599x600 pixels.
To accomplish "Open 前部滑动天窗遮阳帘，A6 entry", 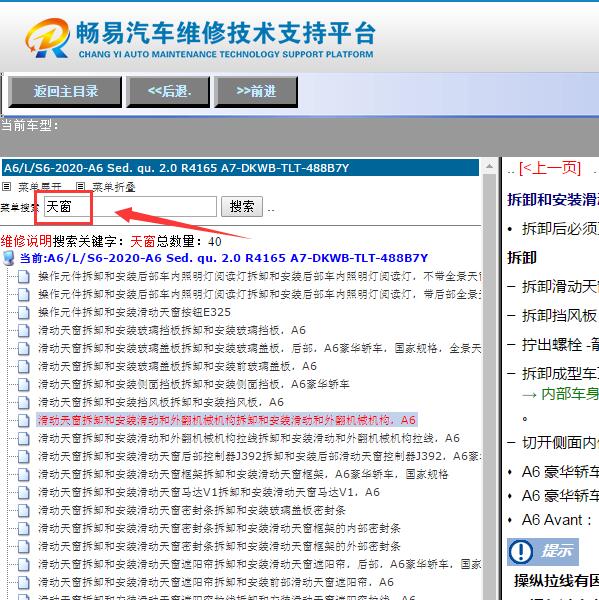I will [216, 582].
